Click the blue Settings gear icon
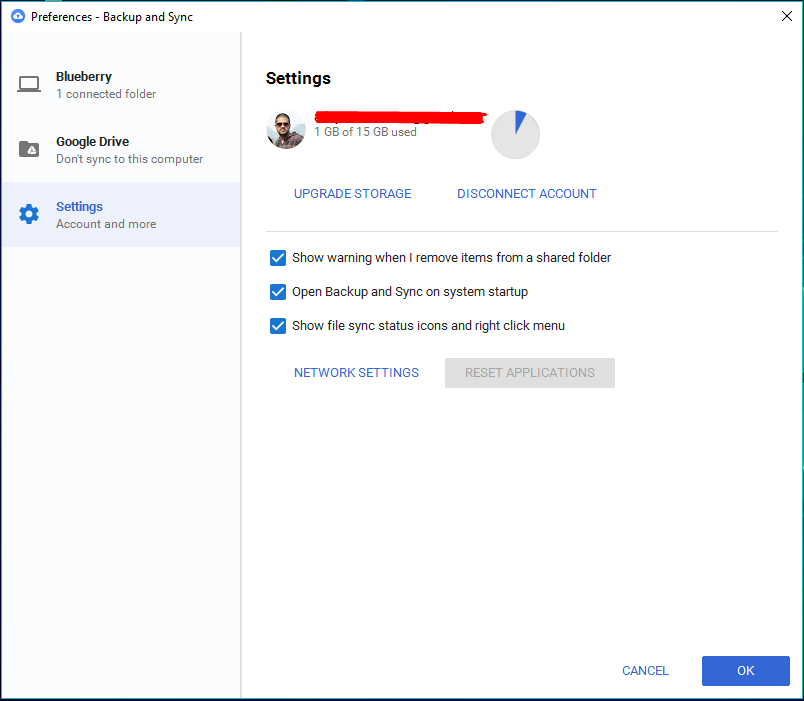Viewport: 804px width, 701px height. [29, 214]
